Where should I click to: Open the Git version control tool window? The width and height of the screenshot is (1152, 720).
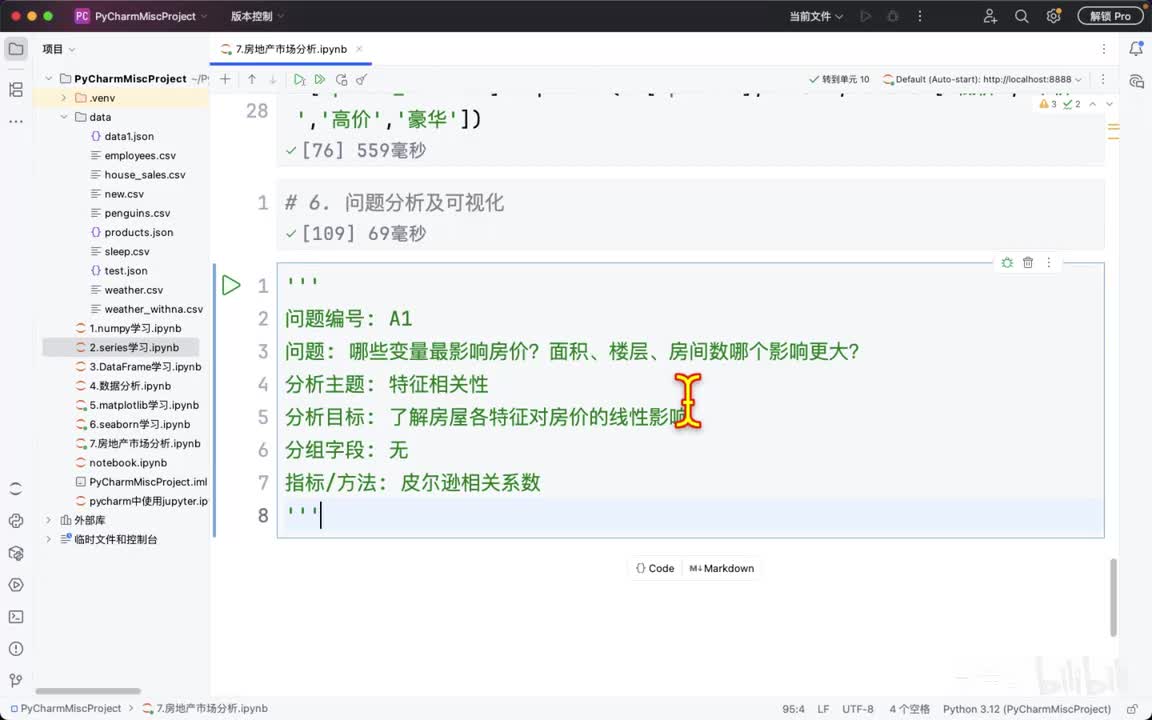16,680
